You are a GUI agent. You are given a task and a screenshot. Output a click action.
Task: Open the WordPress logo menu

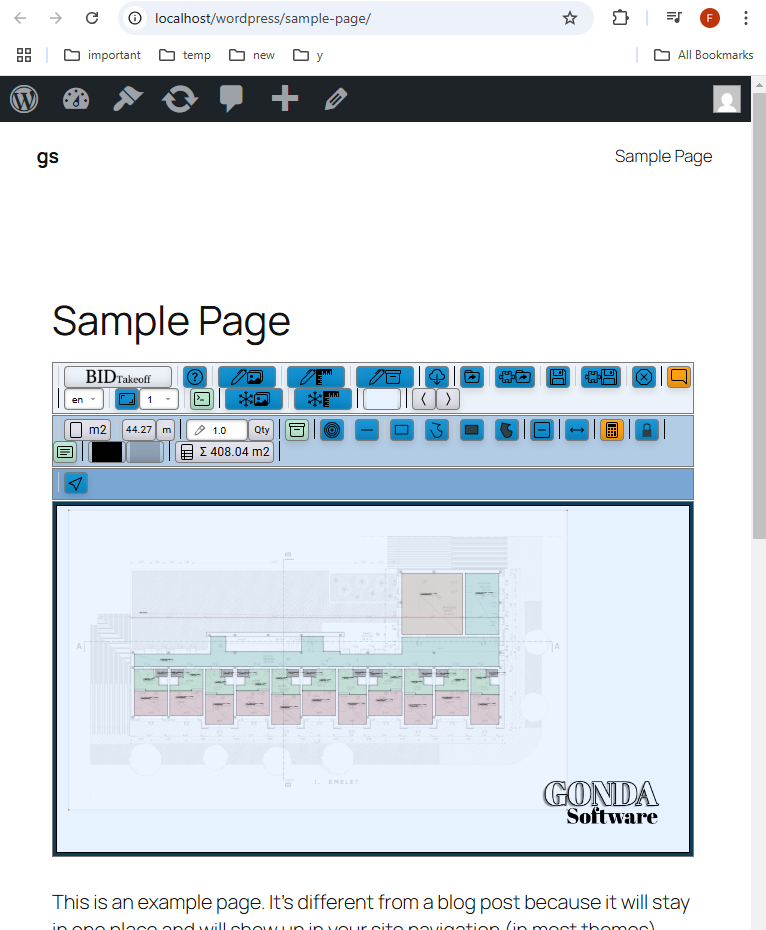tap(24, 99)
